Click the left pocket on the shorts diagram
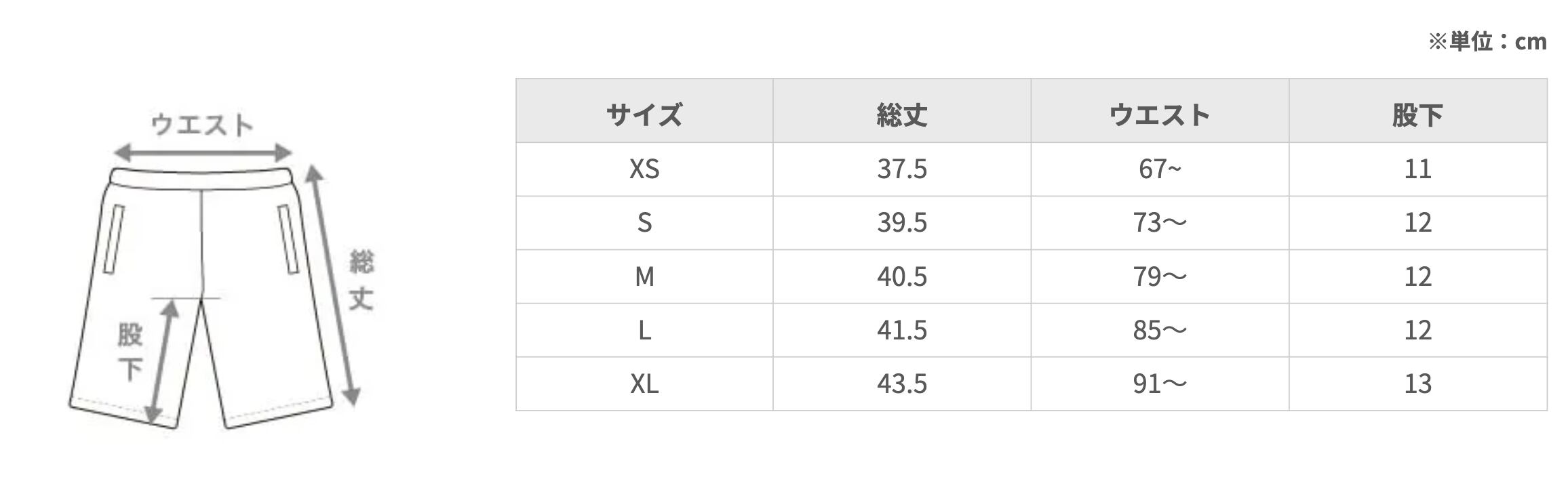 (x=113, y=239)
